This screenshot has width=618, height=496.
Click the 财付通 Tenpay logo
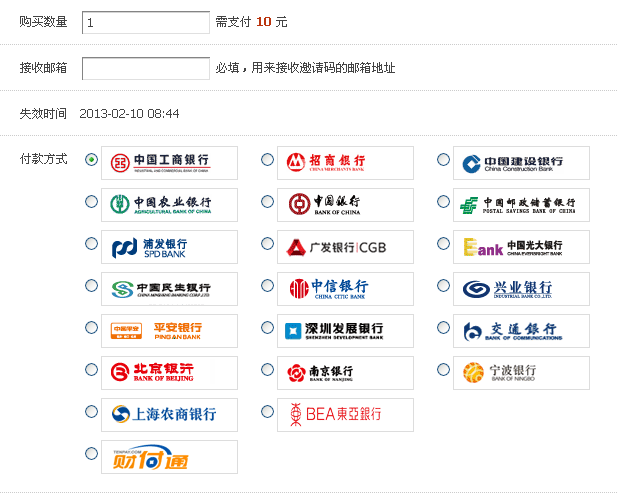169,457
